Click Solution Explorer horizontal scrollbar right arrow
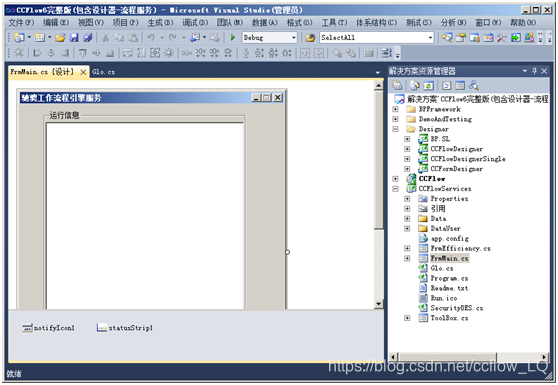 coord(544,356)
